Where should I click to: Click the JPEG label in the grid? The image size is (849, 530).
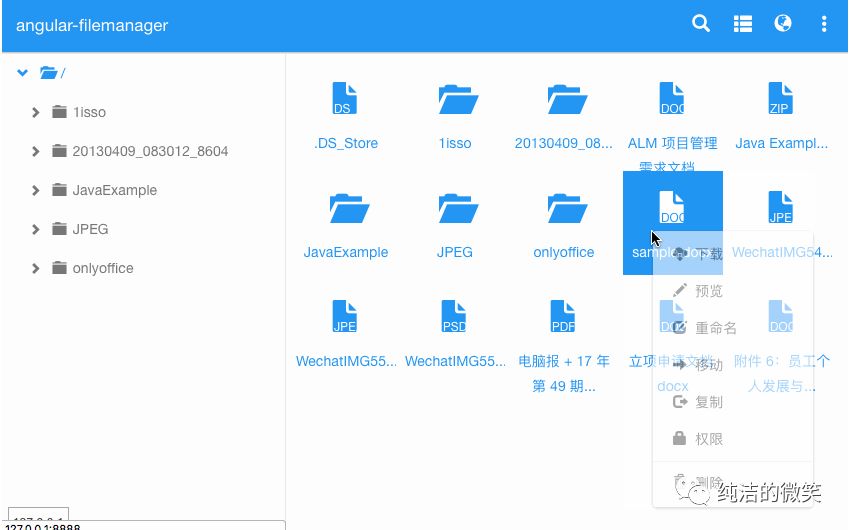click(x=455, y=252)
